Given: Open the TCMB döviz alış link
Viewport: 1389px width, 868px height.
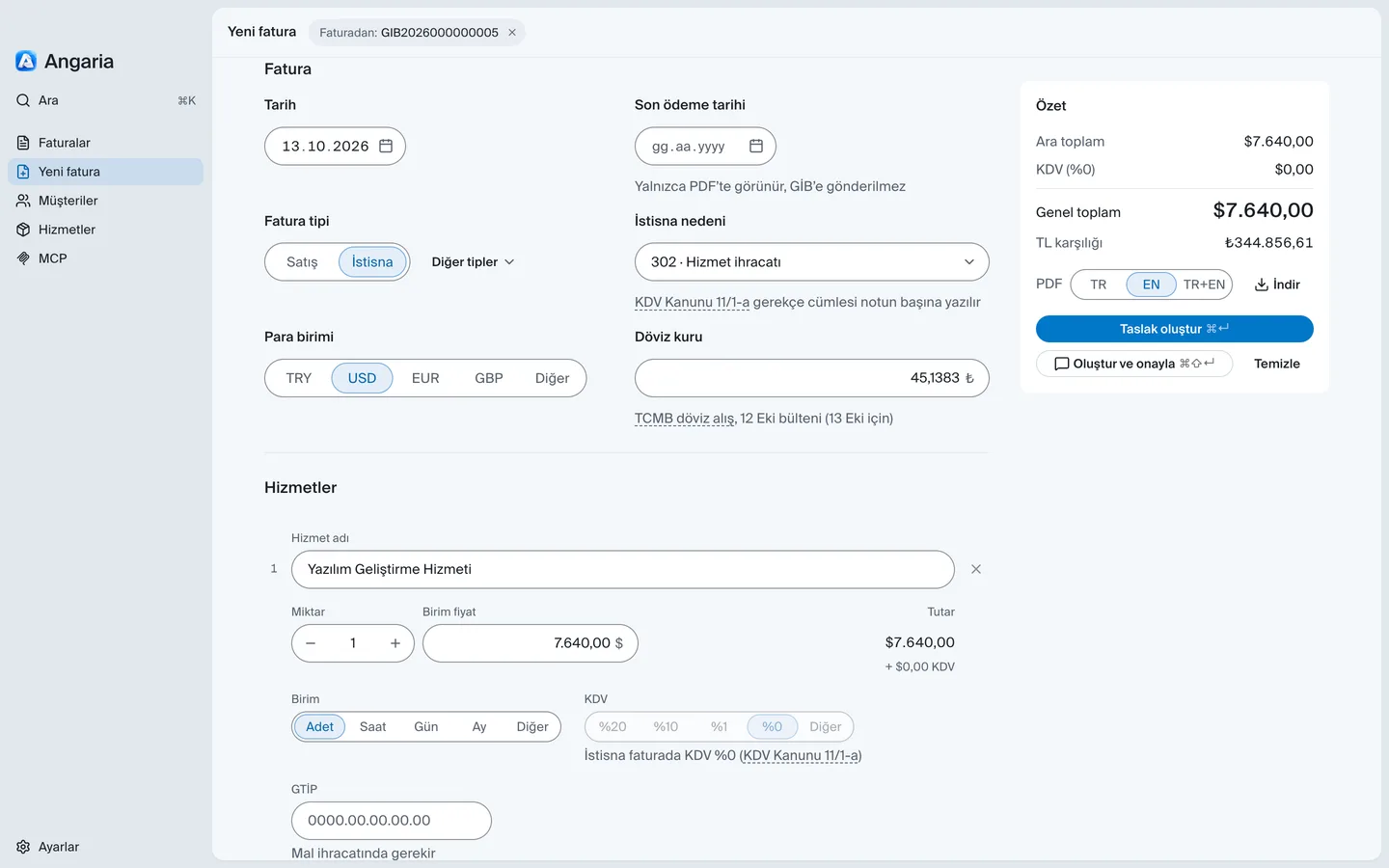Looking at the screenshot, I should click(685, 419).
